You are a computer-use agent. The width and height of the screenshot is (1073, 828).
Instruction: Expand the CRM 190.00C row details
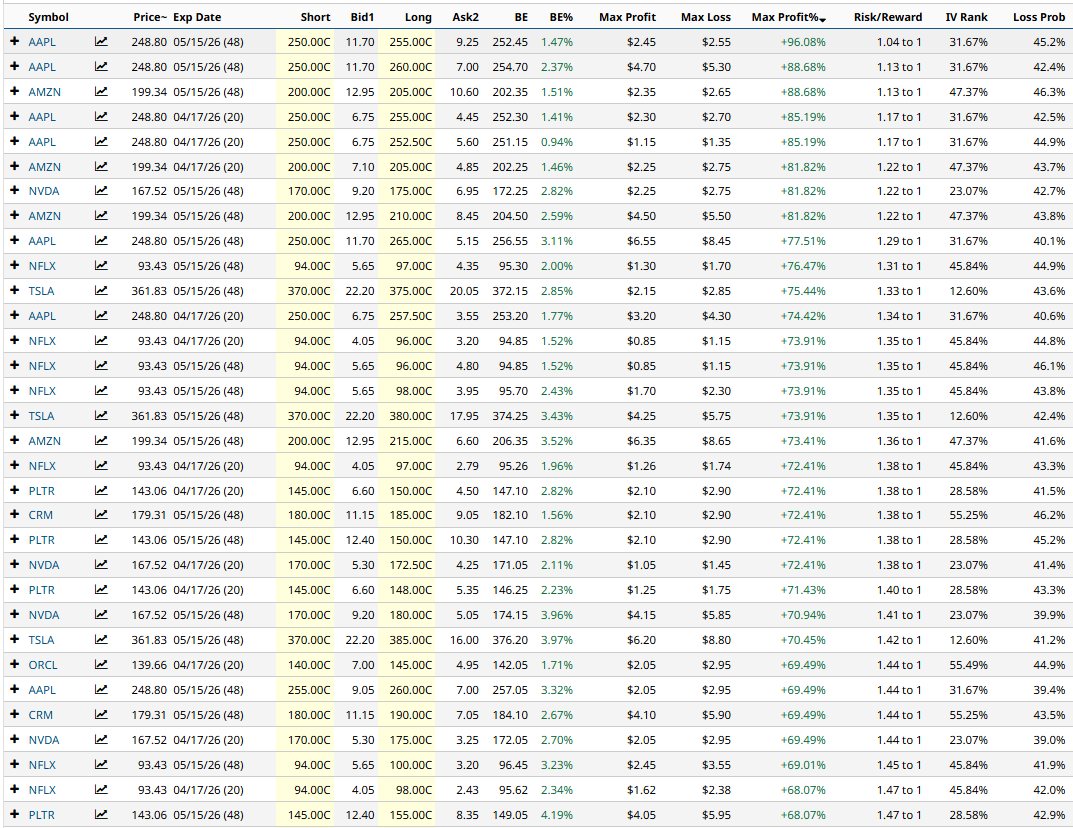tap(14, 715)
